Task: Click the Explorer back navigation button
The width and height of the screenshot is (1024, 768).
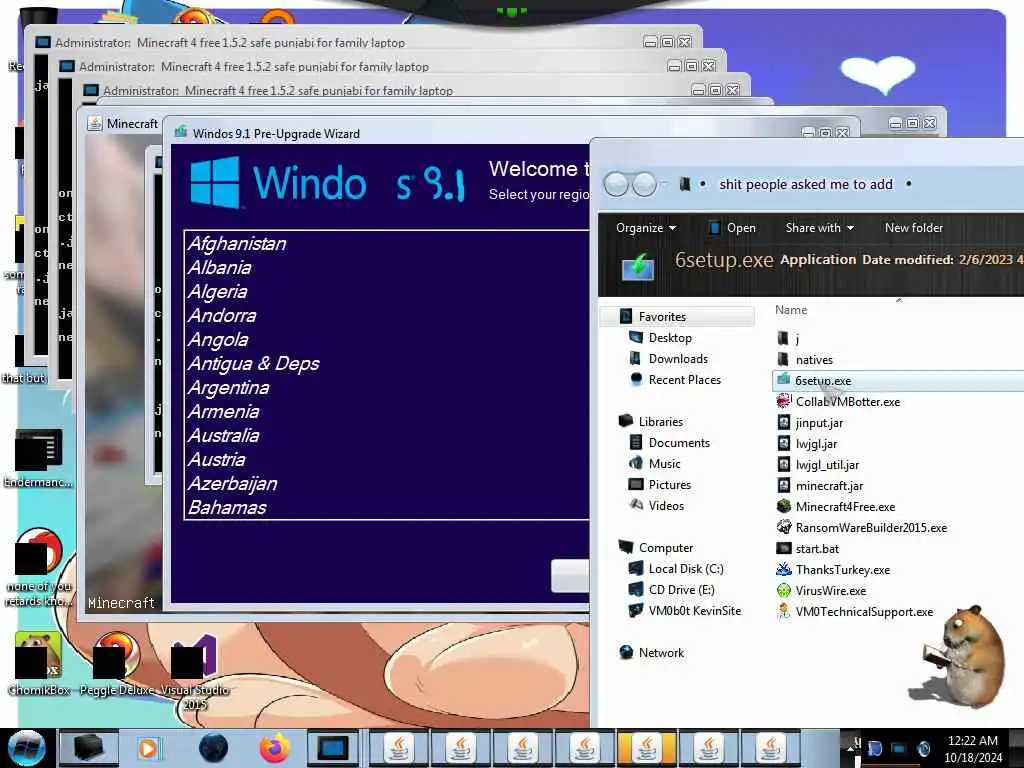Action: click(x=616, y=184)
